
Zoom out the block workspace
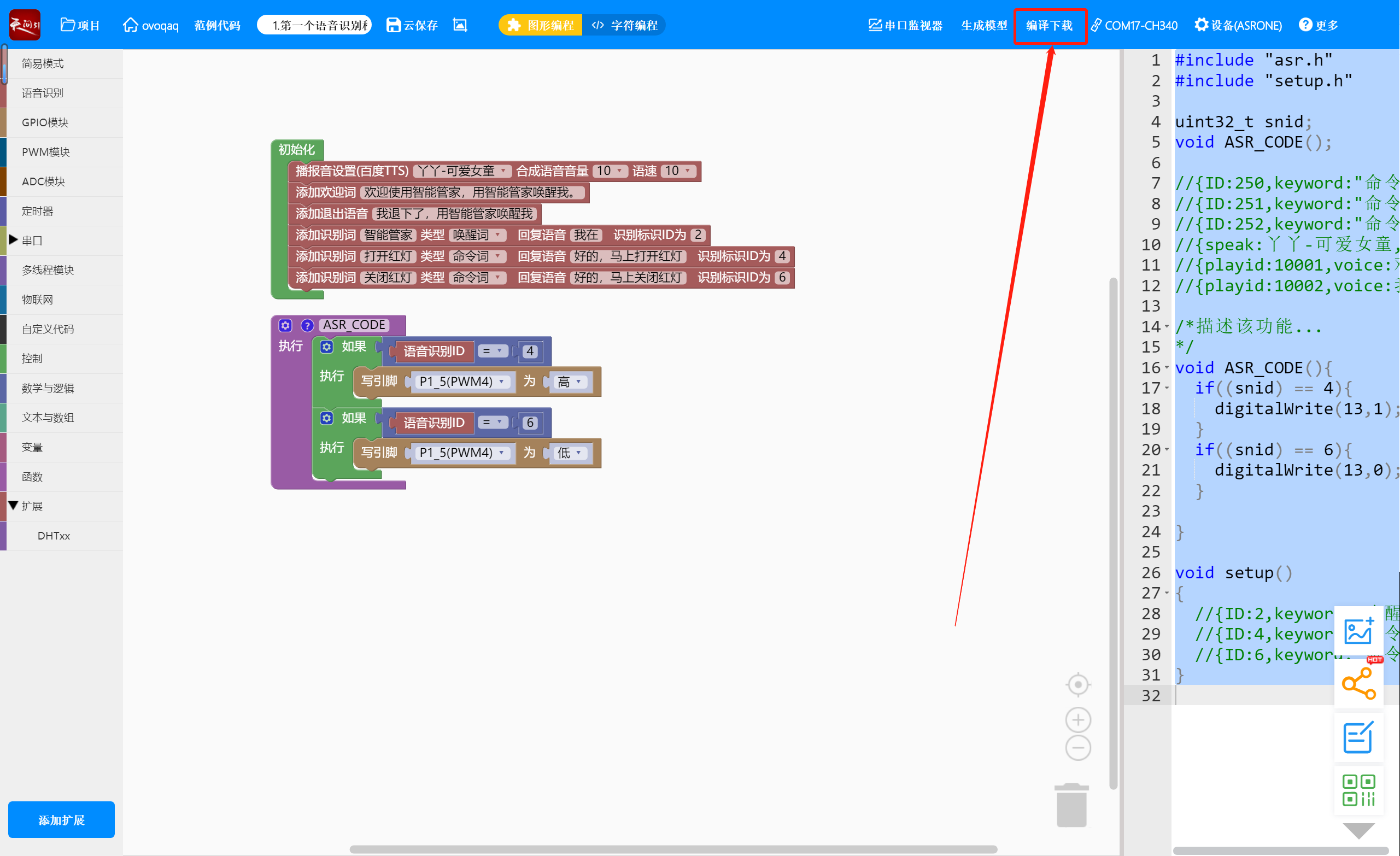click(x=1078, y=748)
